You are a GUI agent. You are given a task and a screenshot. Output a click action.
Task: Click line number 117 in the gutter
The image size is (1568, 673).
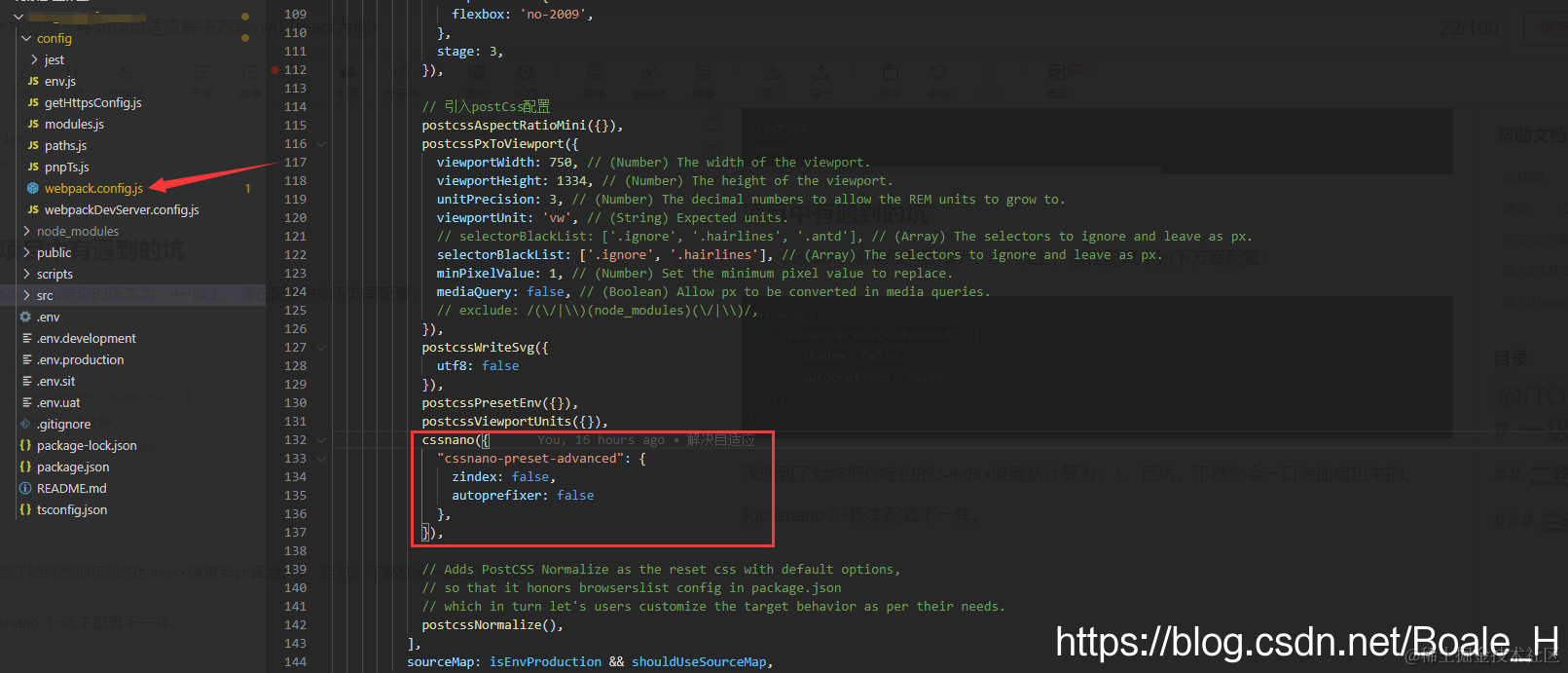point(295,163)
